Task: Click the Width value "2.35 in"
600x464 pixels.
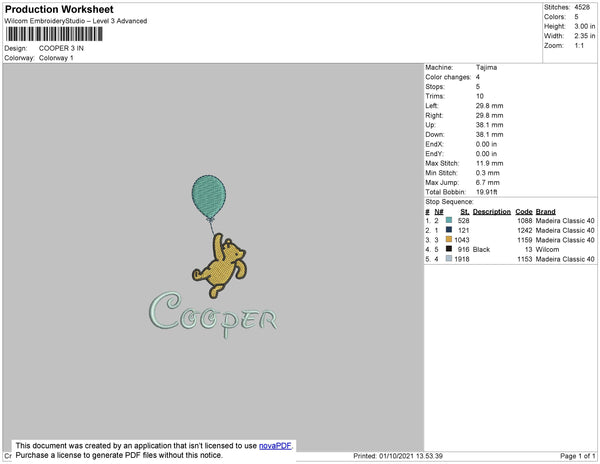Action: [x=585, y=36]
